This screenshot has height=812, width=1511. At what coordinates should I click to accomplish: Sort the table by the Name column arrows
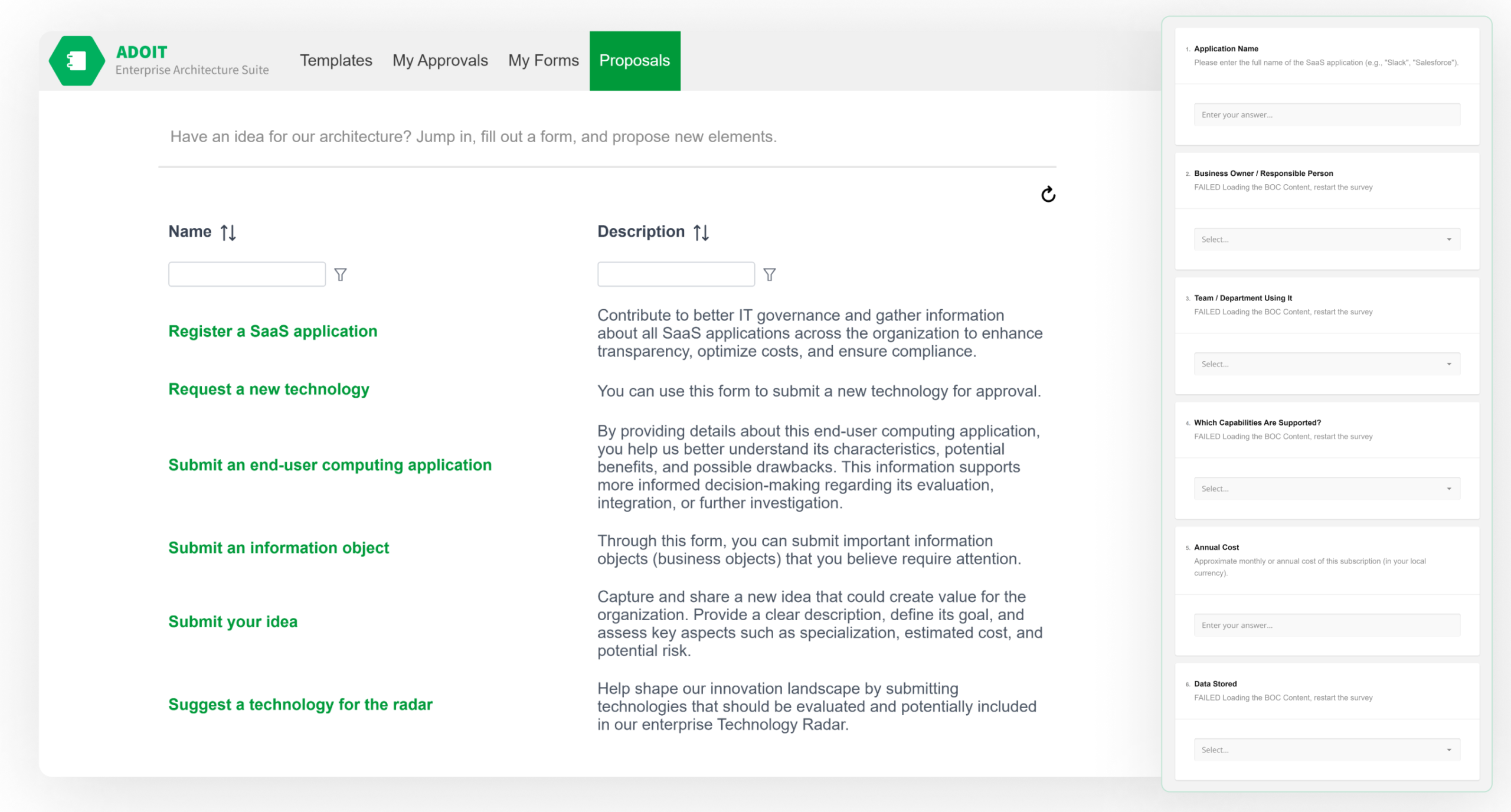click(x=228, y=233)
